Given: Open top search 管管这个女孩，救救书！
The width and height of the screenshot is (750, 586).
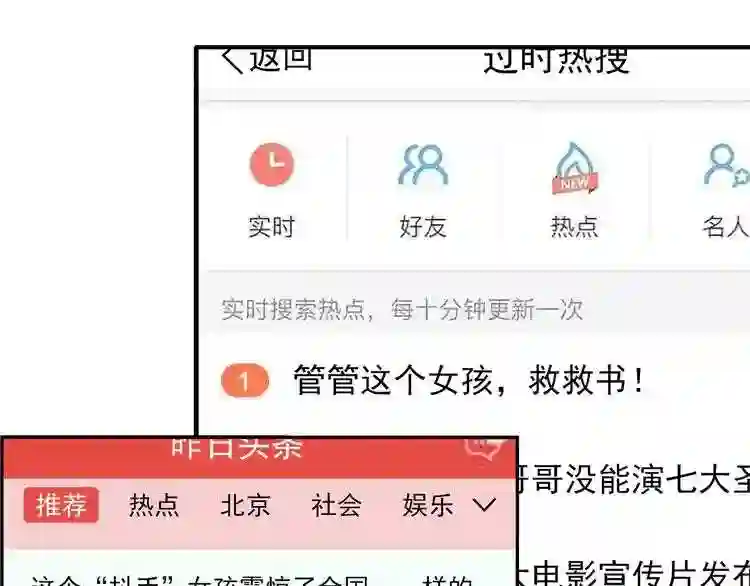Looking at the screenshot, I should pyautogui.click(x=469, y=381).
